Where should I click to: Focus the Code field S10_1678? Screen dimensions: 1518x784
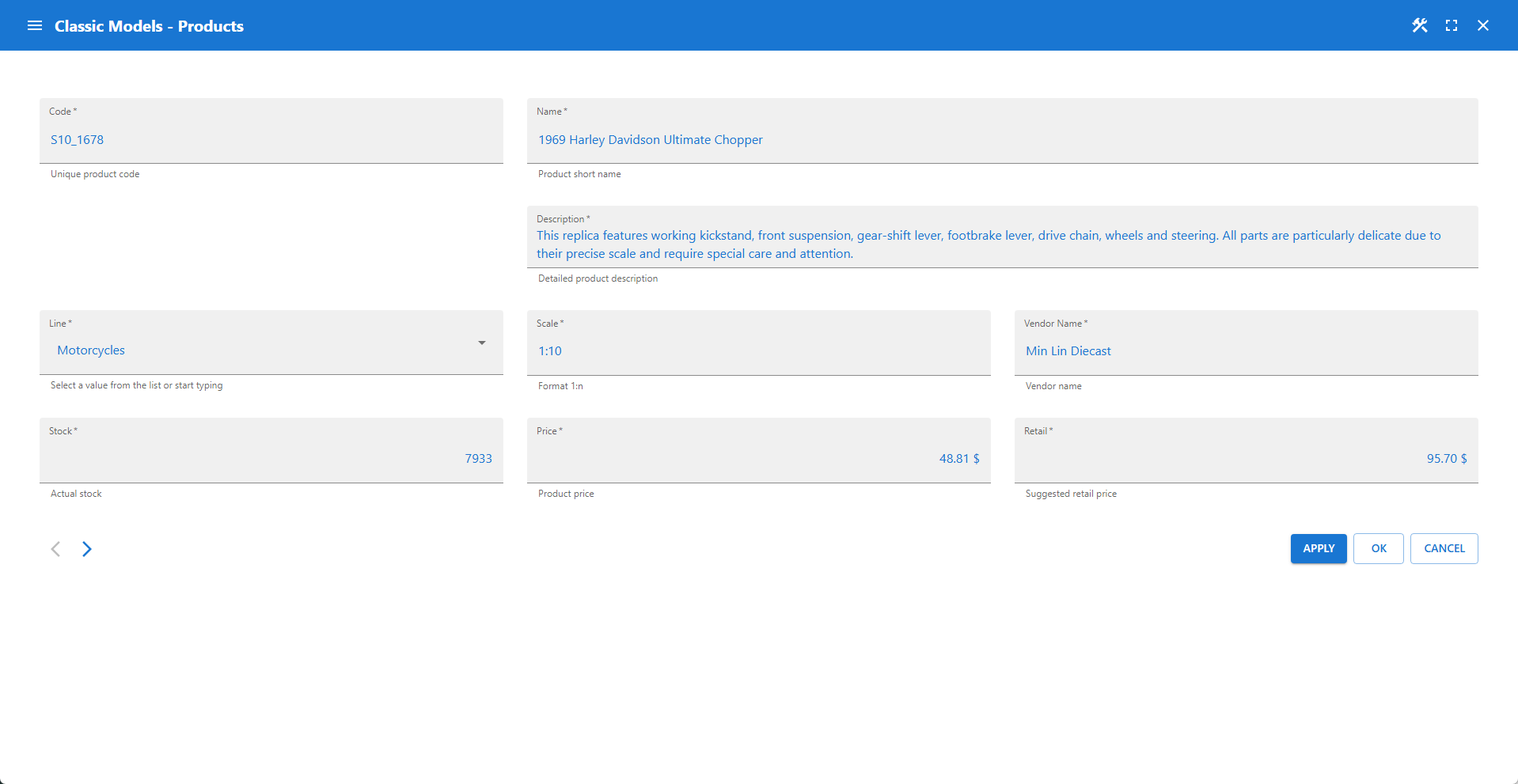(271, 140)
